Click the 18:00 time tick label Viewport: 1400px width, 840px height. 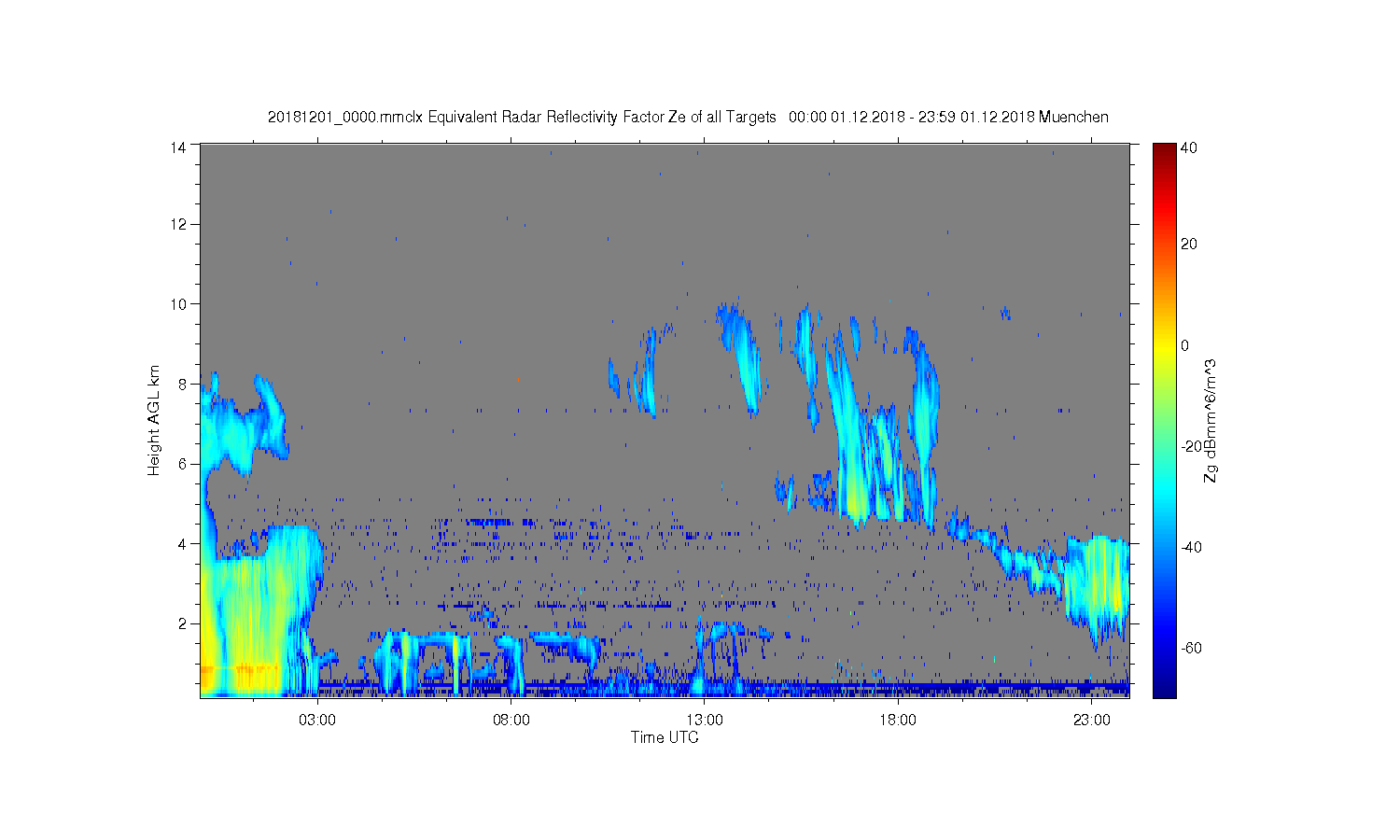pos(898,721)
